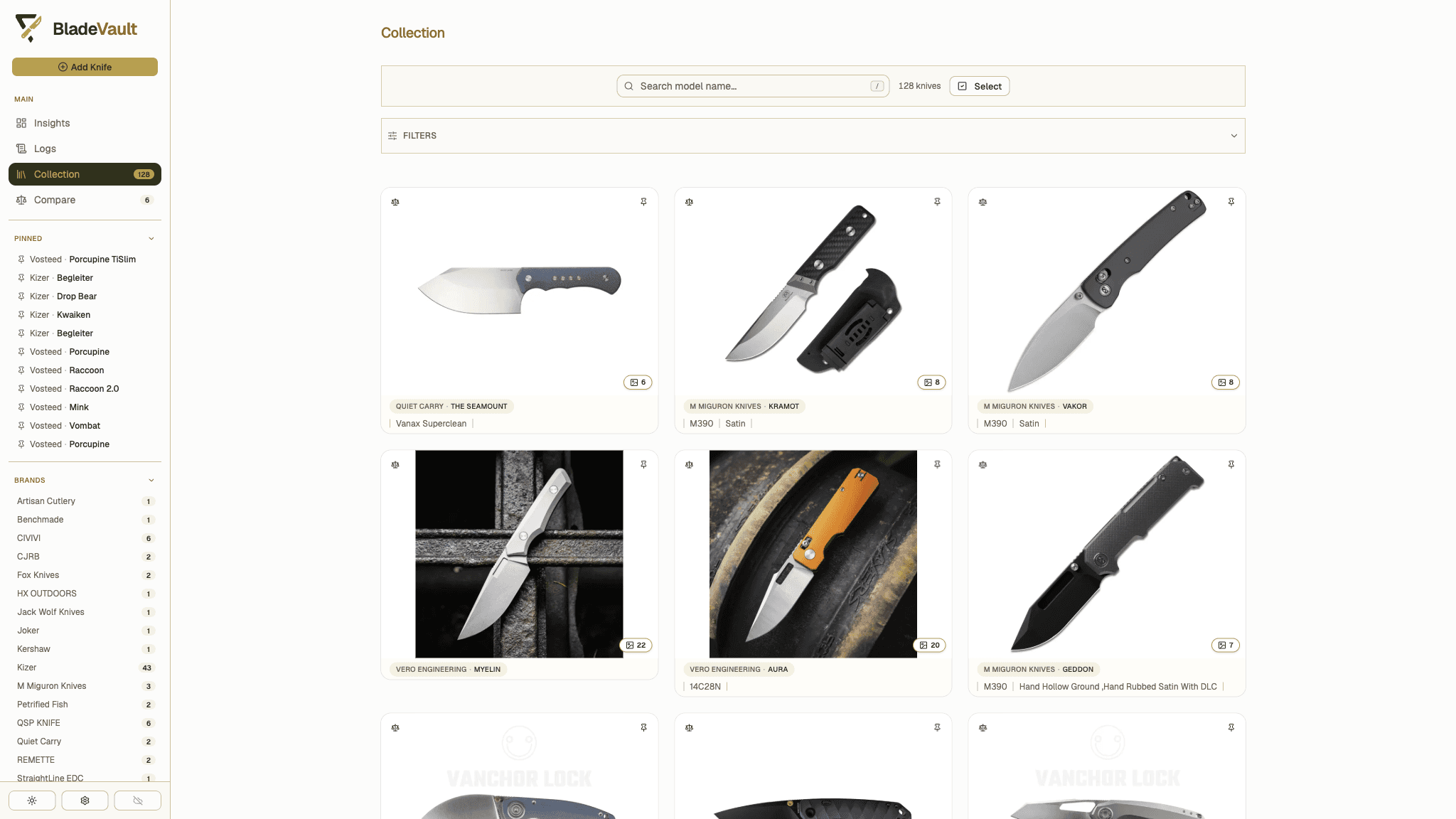Open Compare page
Screen dimensions: 1456x819
click(x=85, y=200)
